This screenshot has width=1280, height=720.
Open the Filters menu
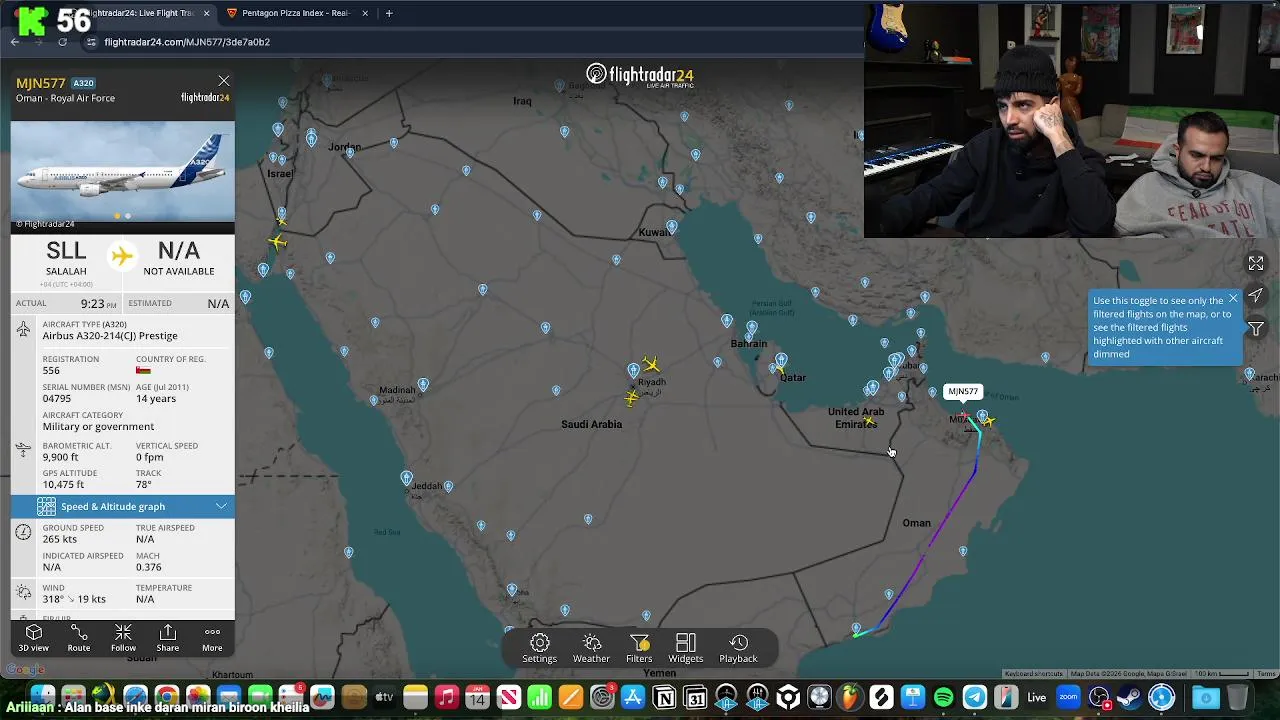click(639, 648)
